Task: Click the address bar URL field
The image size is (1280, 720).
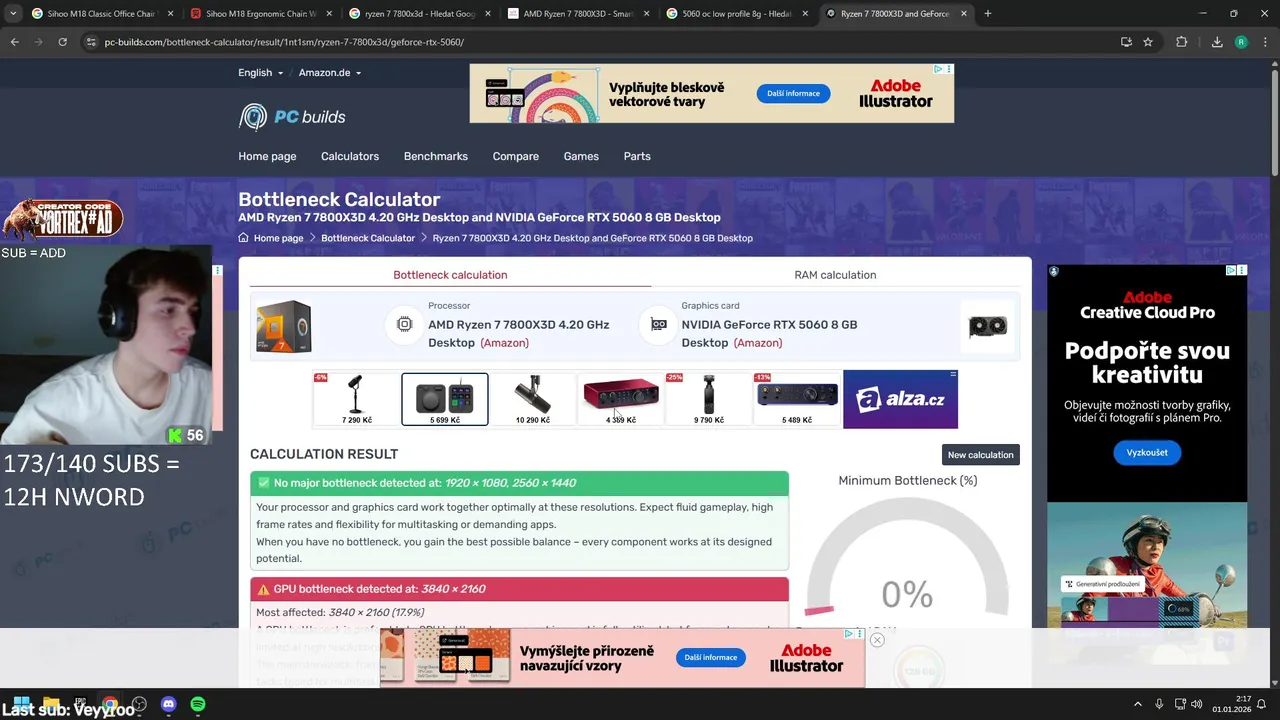Action: [600, 42]
